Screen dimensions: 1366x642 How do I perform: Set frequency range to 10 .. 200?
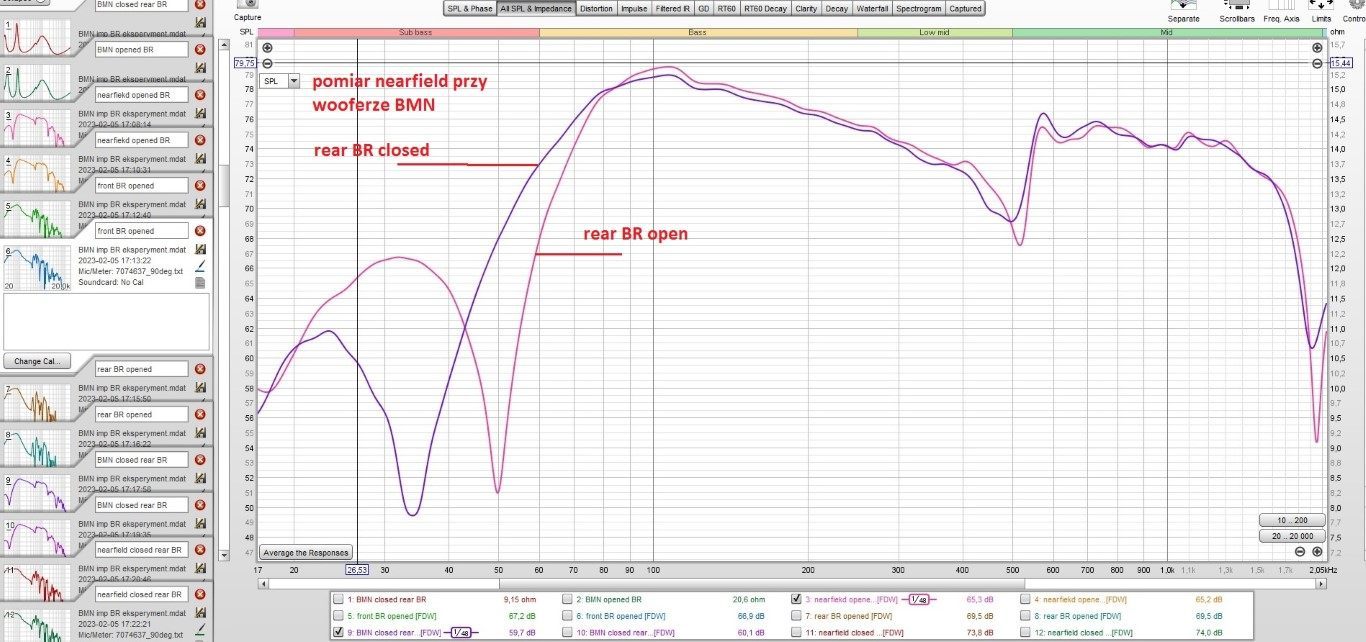click(x=1292, y=520)
